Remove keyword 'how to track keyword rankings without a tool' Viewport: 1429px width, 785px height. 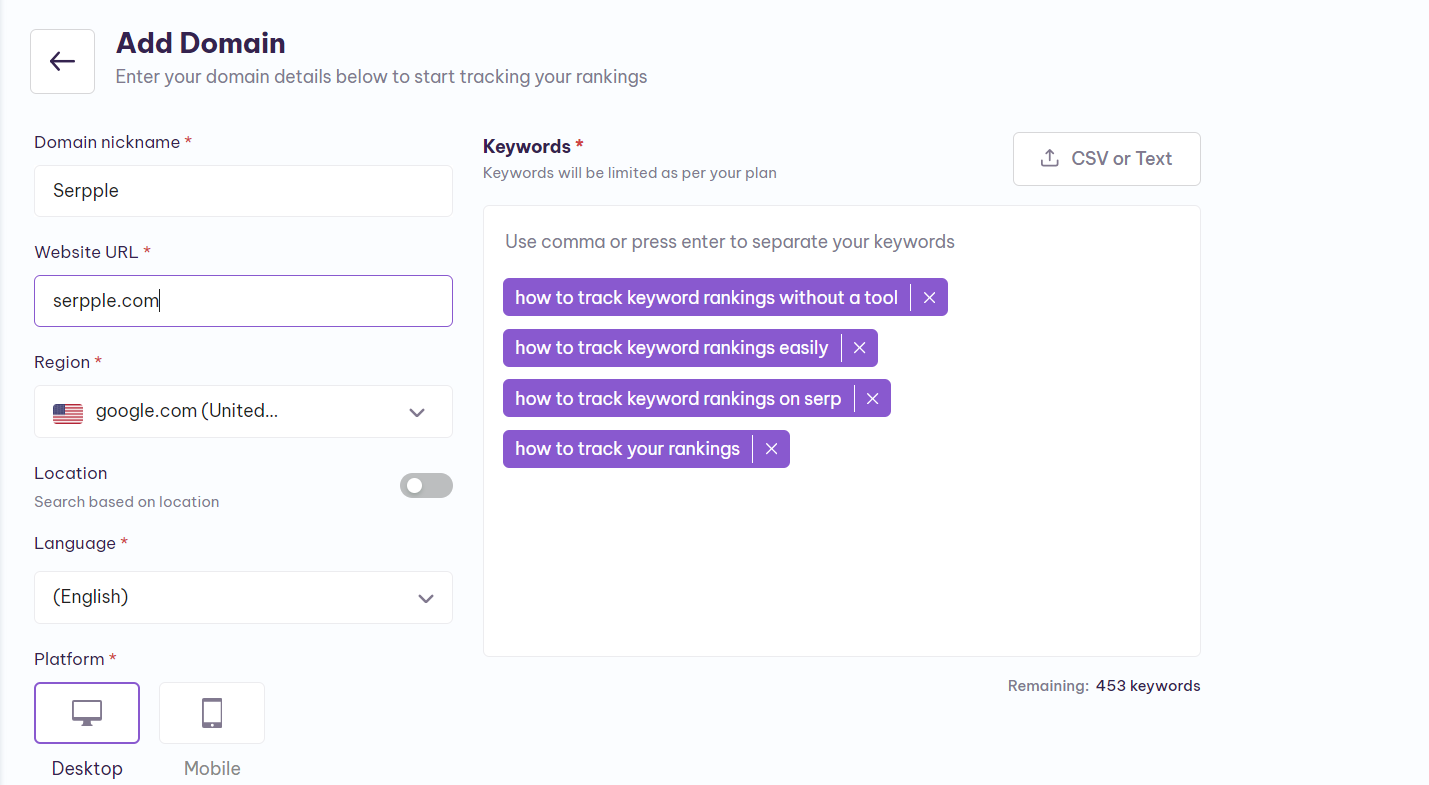click(x=929, y=298)
